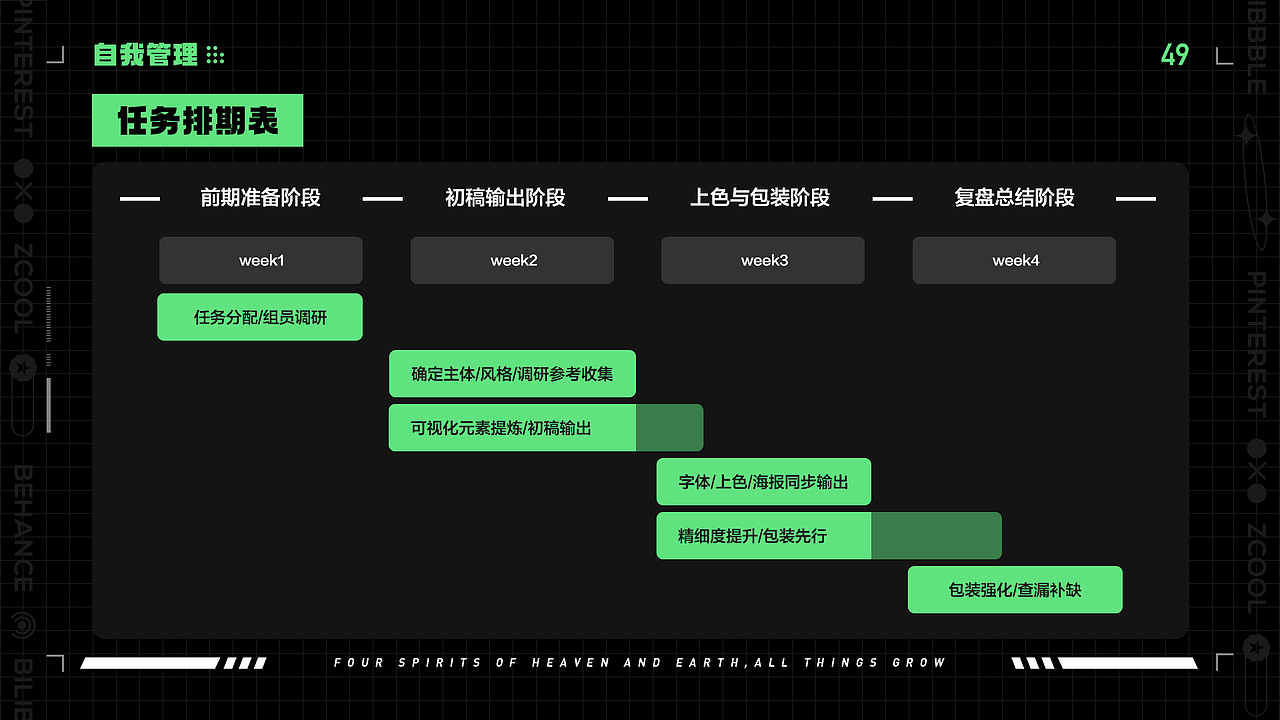This screenshot has width=1280, height=720.
Task: Click the dark progress segment of 精细度提升/包装先行
Action: 936,535
